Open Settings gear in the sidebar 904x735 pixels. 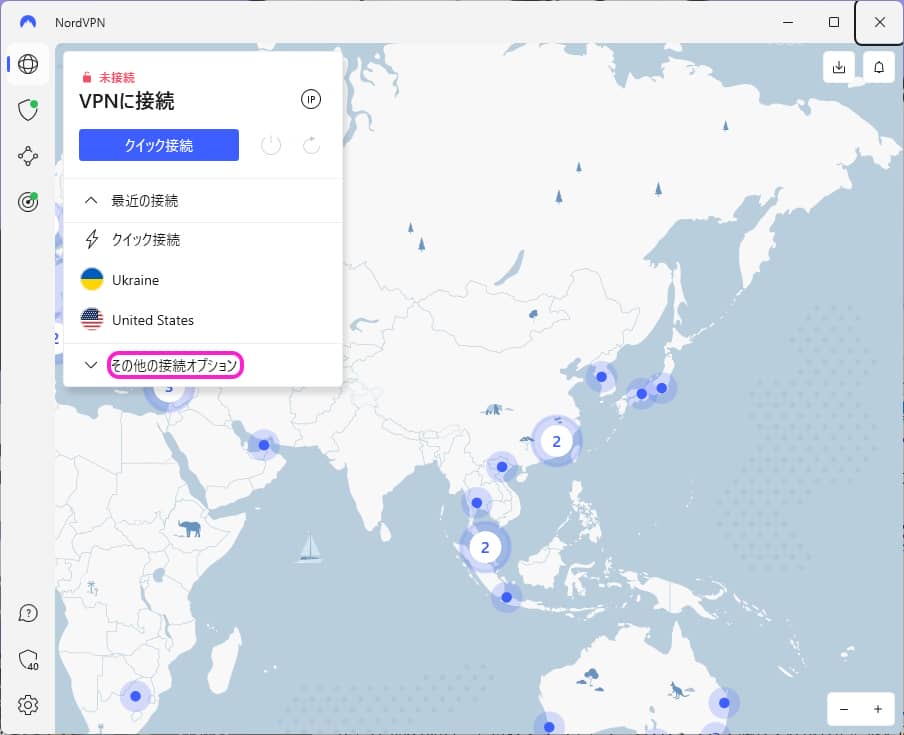pyautogui.click(x=28, y=705)
